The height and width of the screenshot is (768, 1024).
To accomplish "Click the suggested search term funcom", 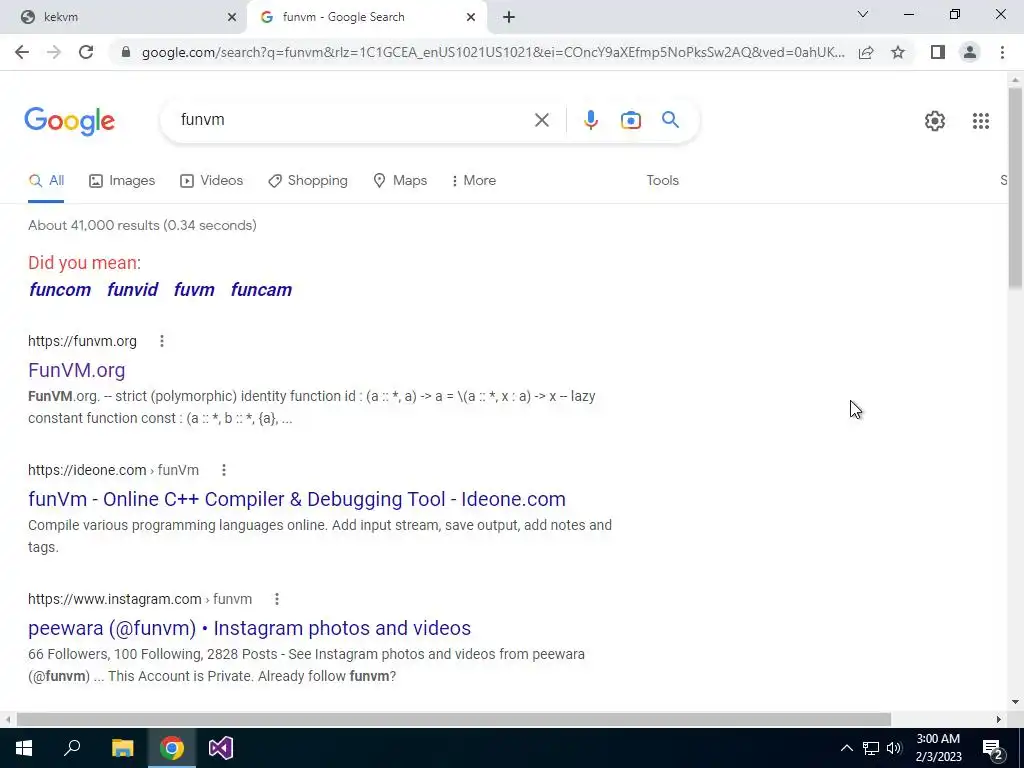I will click(x=60, y=289).
